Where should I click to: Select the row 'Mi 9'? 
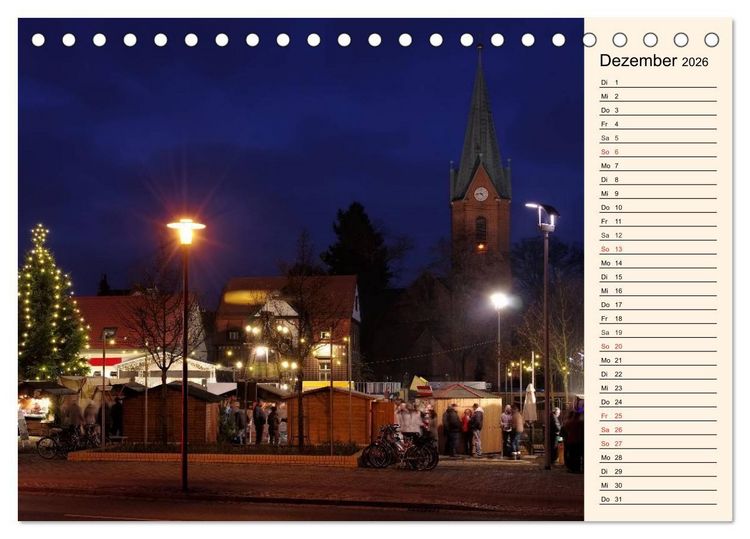[658, 193]
